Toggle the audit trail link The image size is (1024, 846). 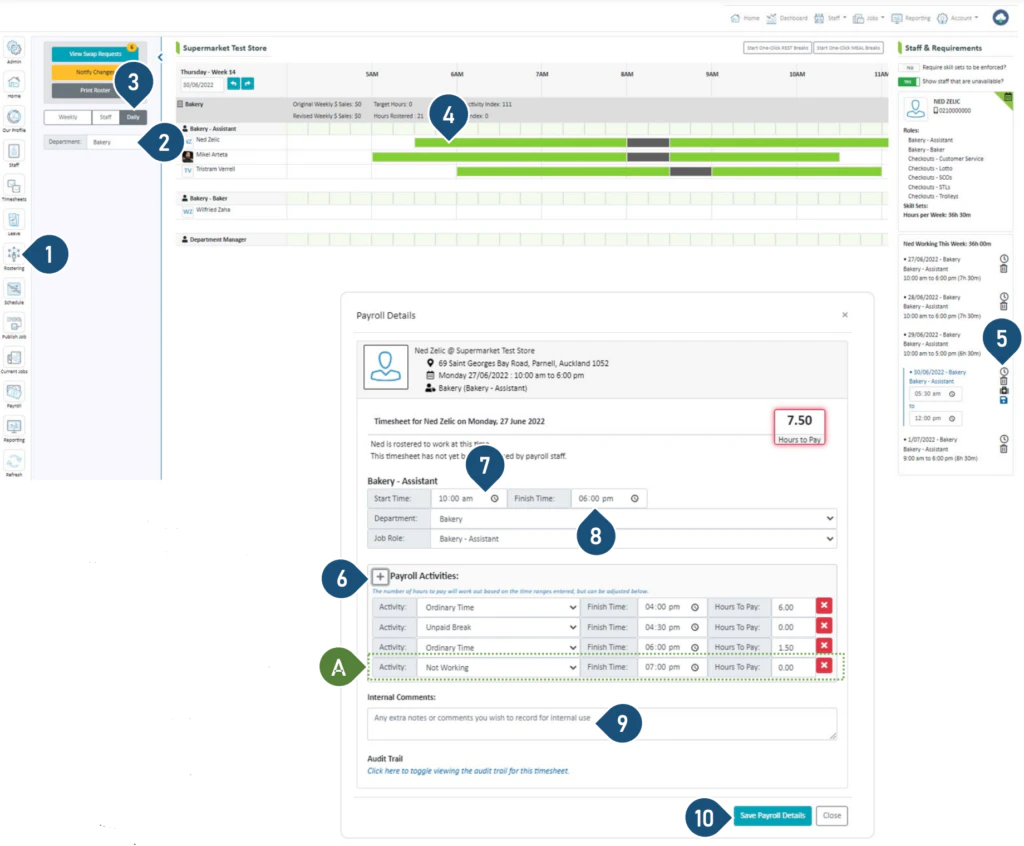point(468,771)
